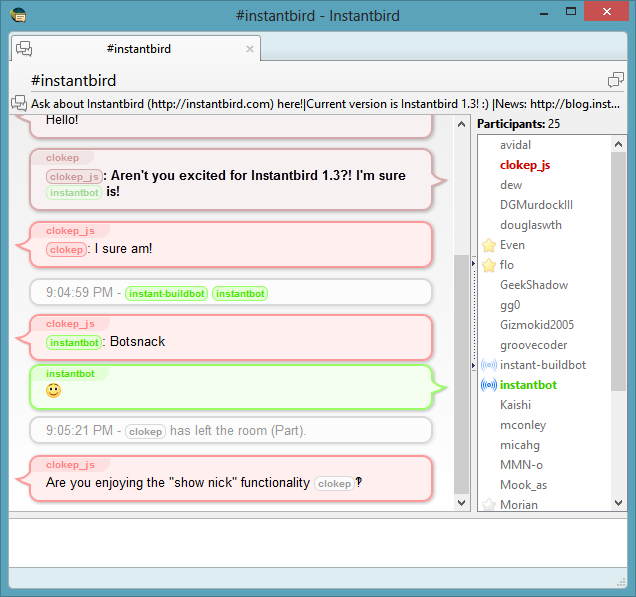Select participant mconley
The height and width of the screenshot is (597, 636).
tap(545, 425)
